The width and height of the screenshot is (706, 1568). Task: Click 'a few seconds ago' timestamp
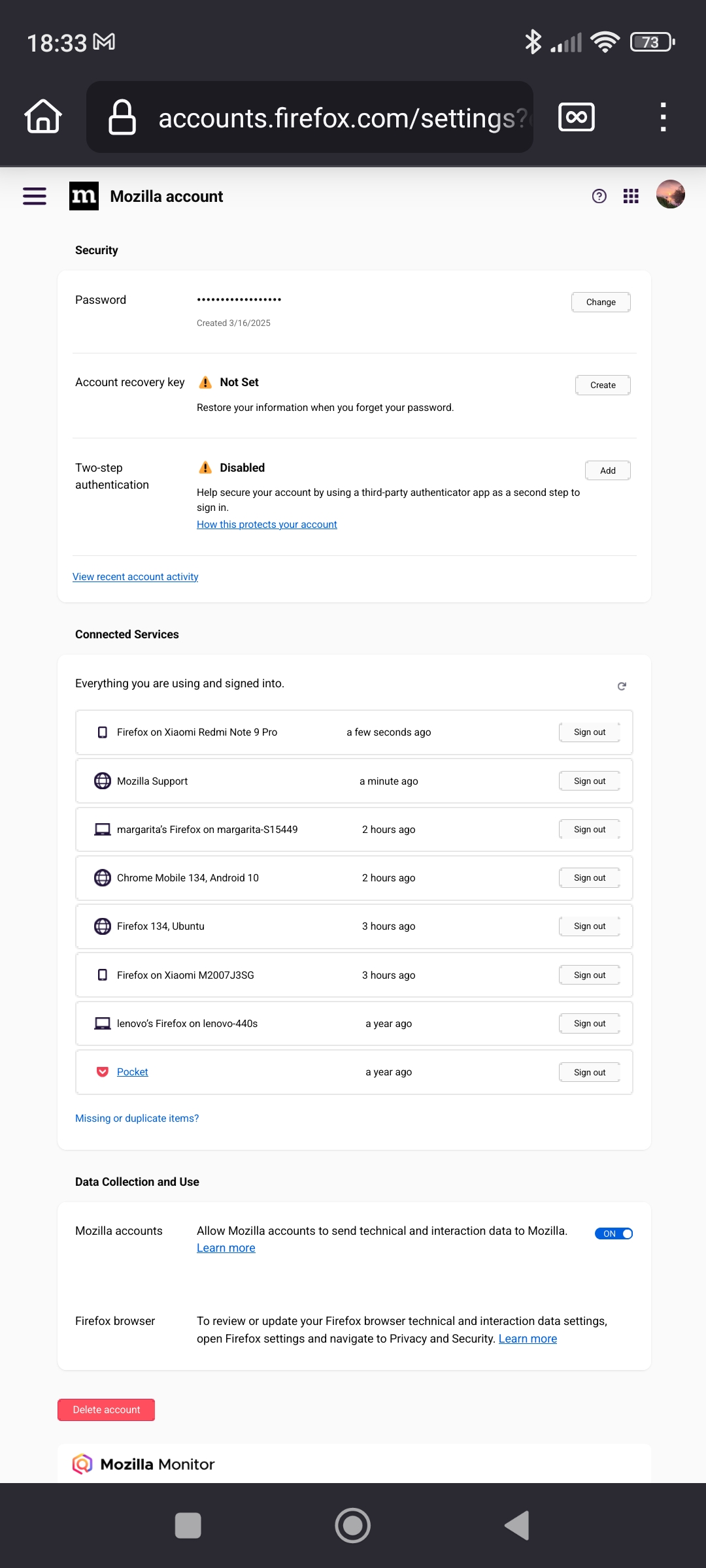coord(389,732)
